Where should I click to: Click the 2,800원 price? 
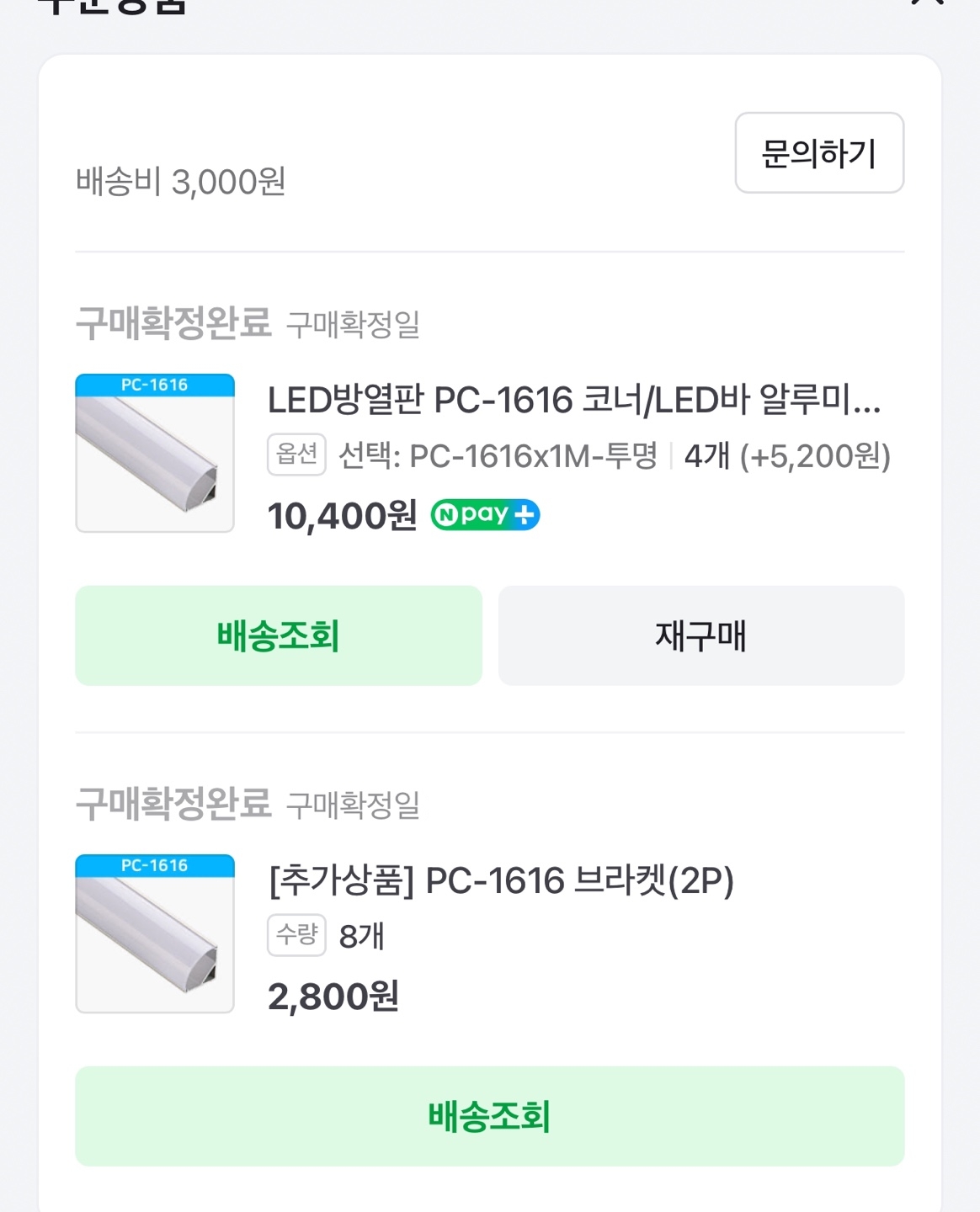(x=333, y=996)
